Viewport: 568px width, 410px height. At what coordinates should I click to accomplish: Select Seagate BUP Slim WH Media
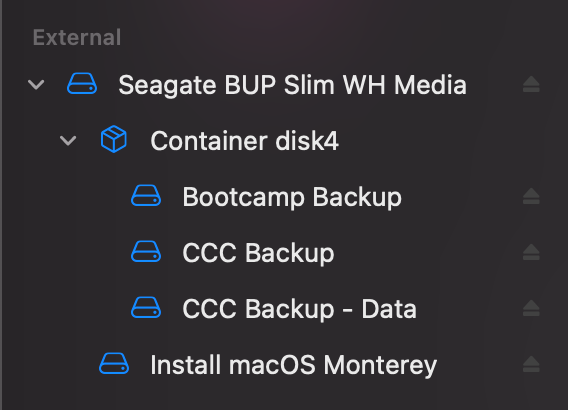click(292, 85)
